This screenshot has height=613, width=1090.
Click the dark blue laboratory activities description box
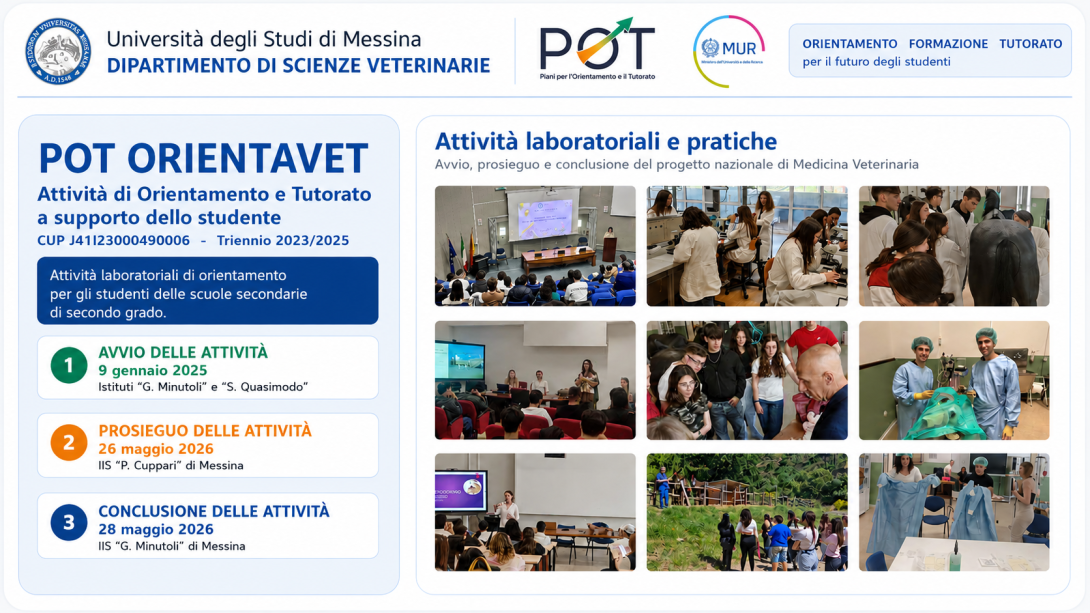click(x=208, y=291)
